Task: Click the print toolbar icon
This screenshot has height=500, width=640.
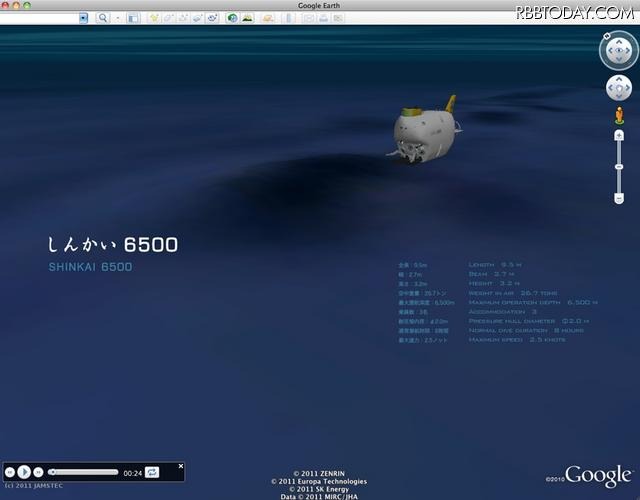Action: pyautogui.click(x=323, y=18)
